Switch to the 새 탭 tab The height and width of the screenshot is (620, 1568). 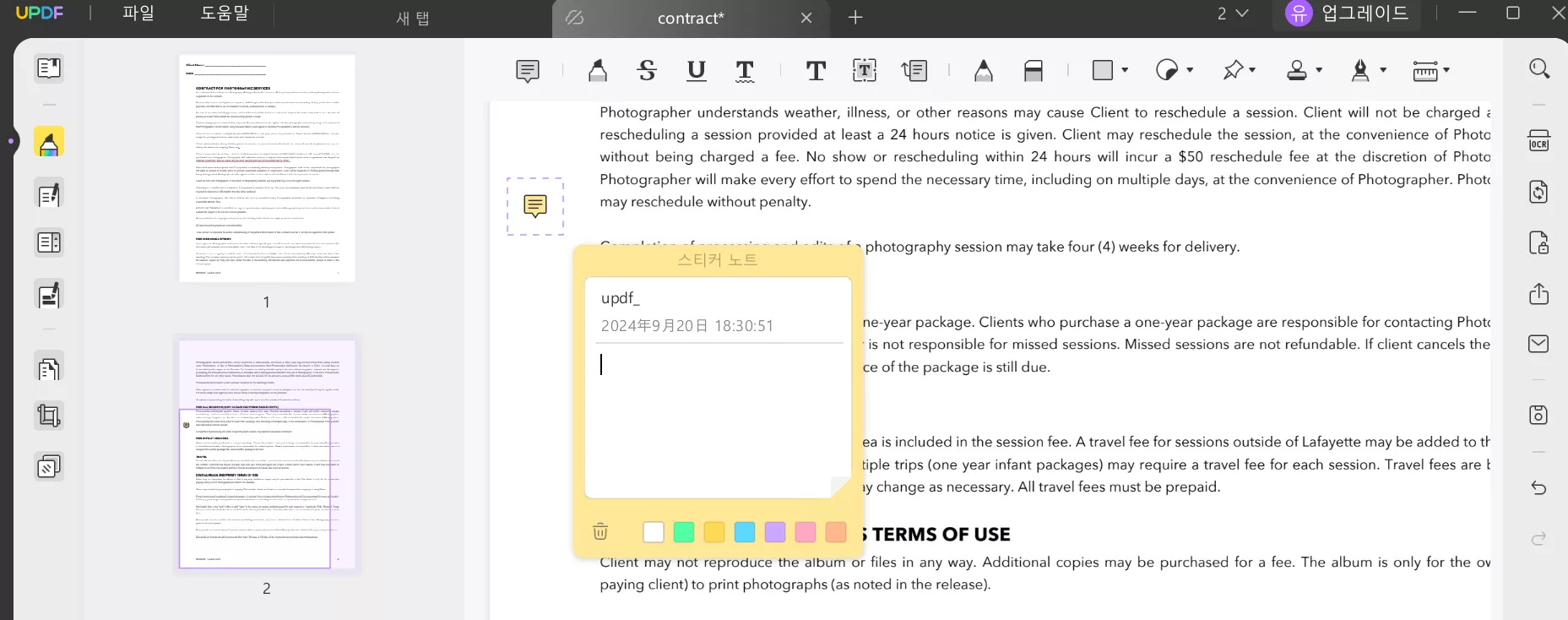click(413, 18)
